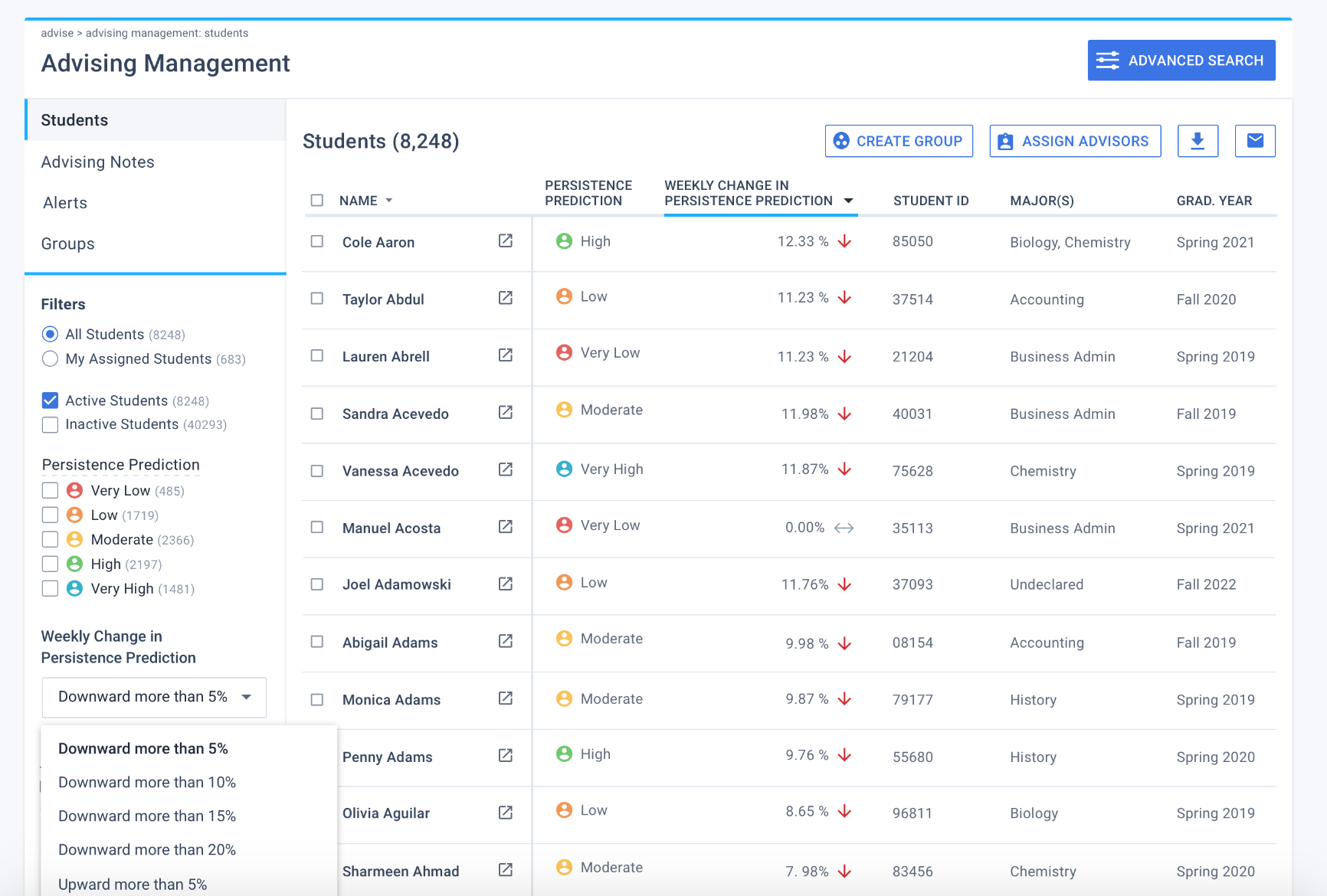This screenshot has height=896, width=1327.
Task: Click the Major(s) column header
Action: point(1042,201)
